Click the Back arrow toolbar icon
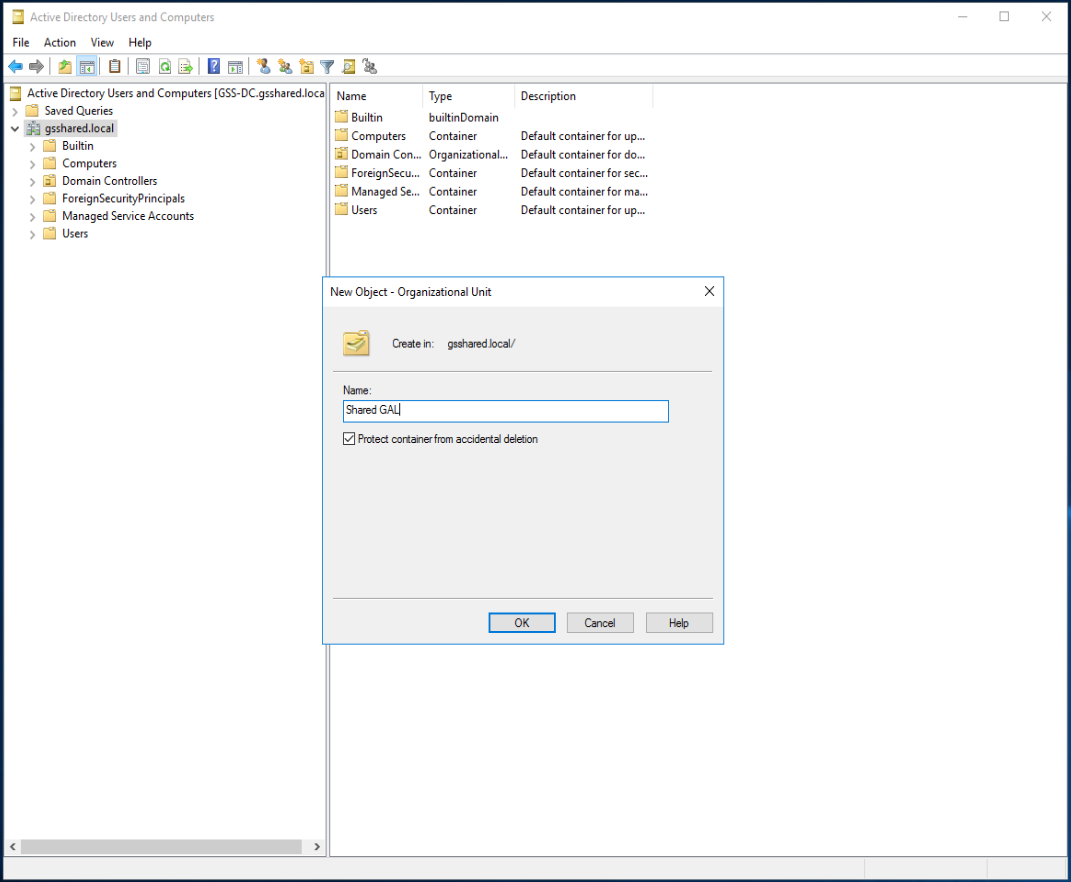The image size is (1071, 882). pos(15,67)
